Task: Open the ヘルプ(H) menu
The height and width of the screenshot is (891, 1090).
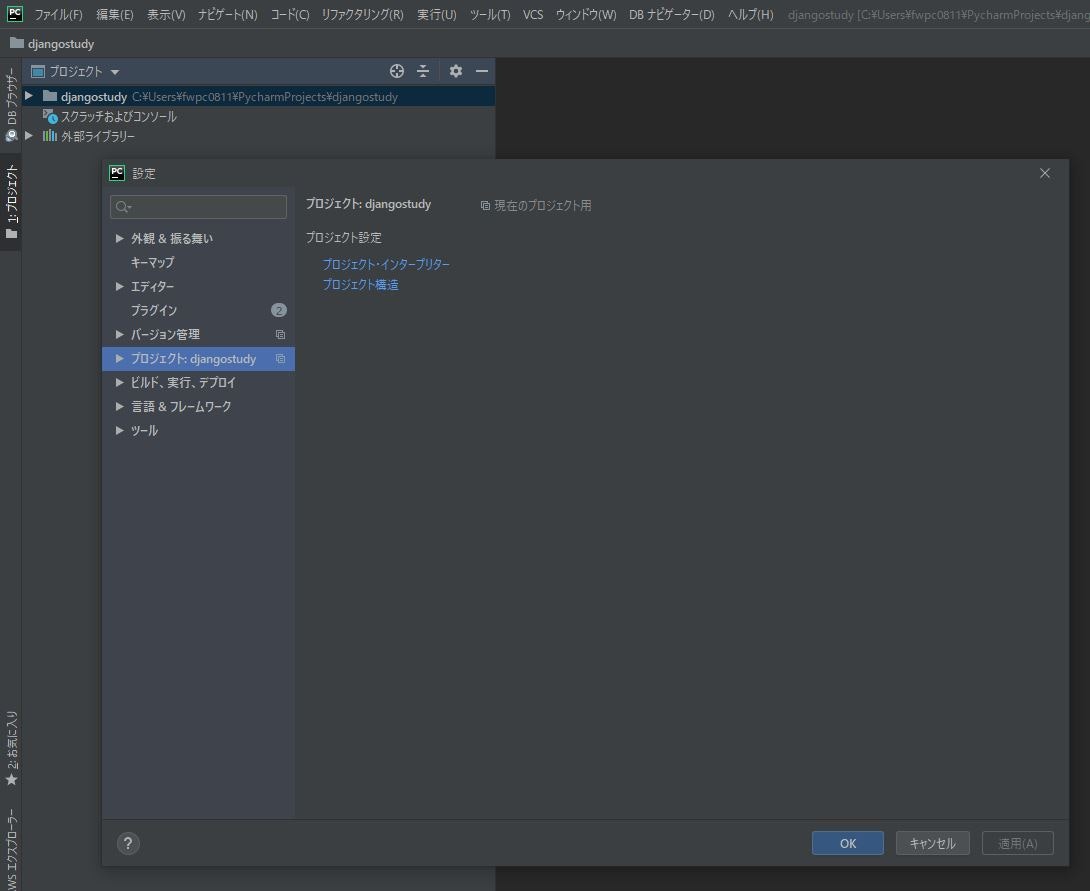Action: pos(751,15)
